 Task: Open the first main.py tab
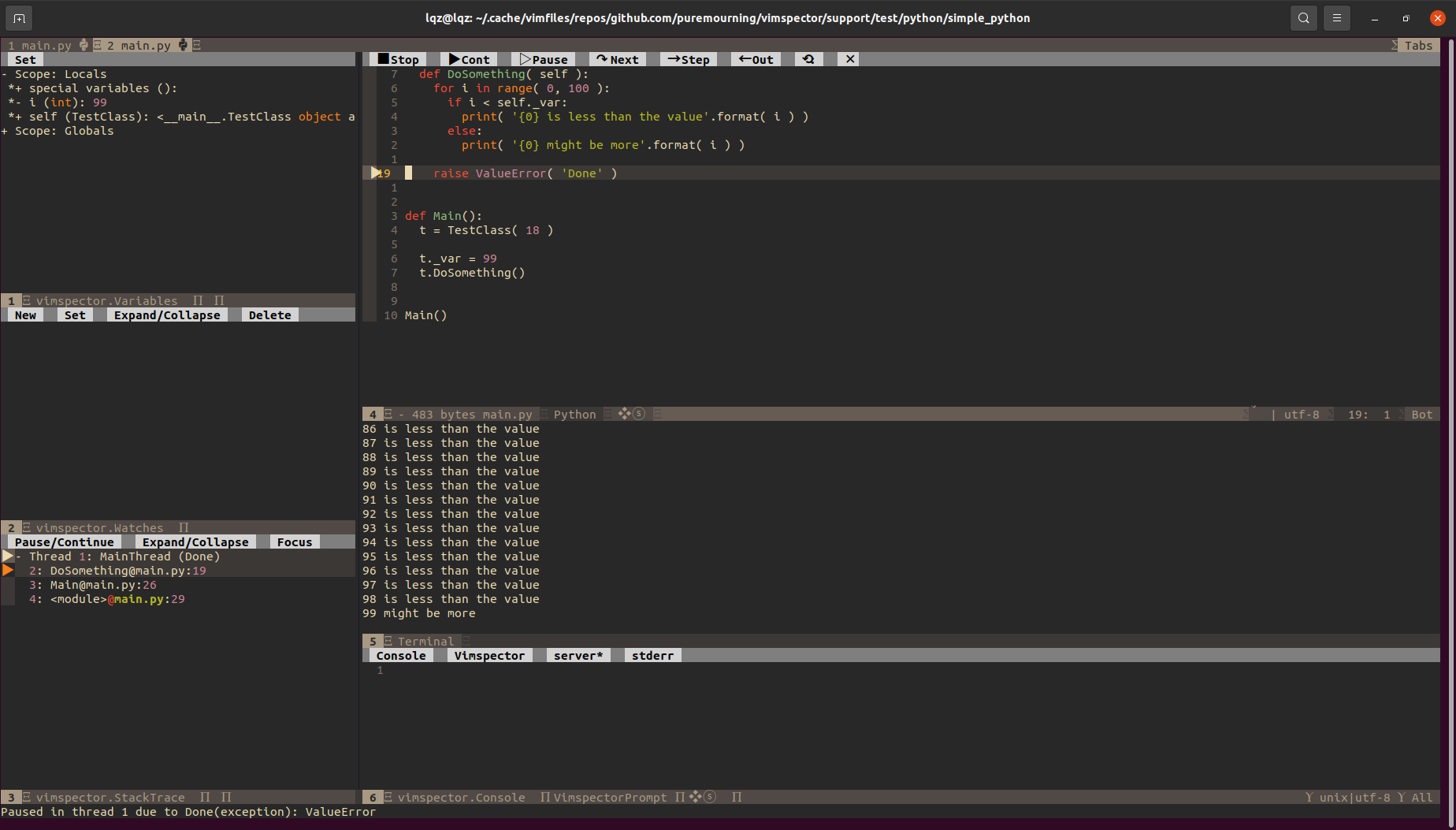point(46,45)
